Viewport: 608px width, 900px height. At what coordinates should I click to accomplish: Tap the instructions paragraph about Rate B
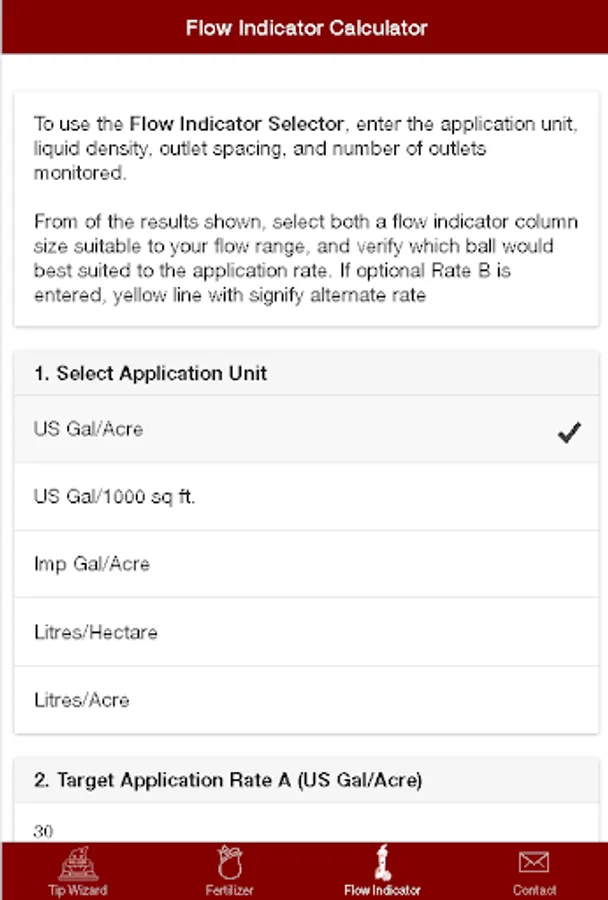tap(306, 258)
